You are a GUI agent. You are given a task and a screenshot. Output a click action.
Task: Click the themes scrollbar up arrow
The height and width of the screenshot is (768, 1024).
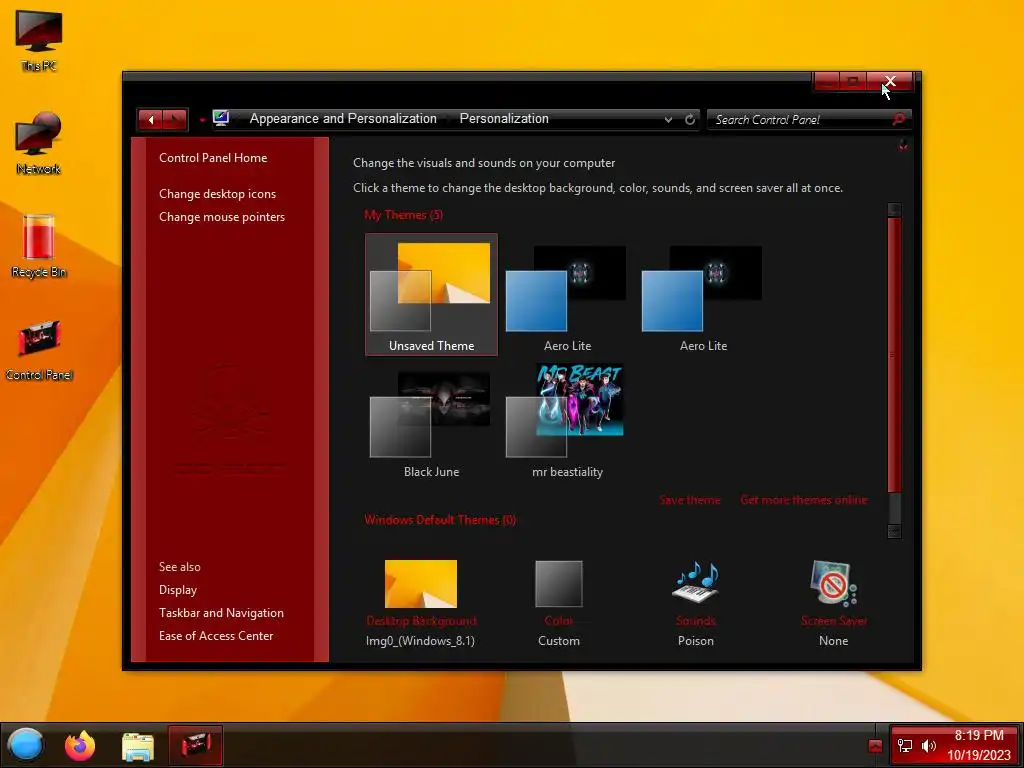click(895, 210)
